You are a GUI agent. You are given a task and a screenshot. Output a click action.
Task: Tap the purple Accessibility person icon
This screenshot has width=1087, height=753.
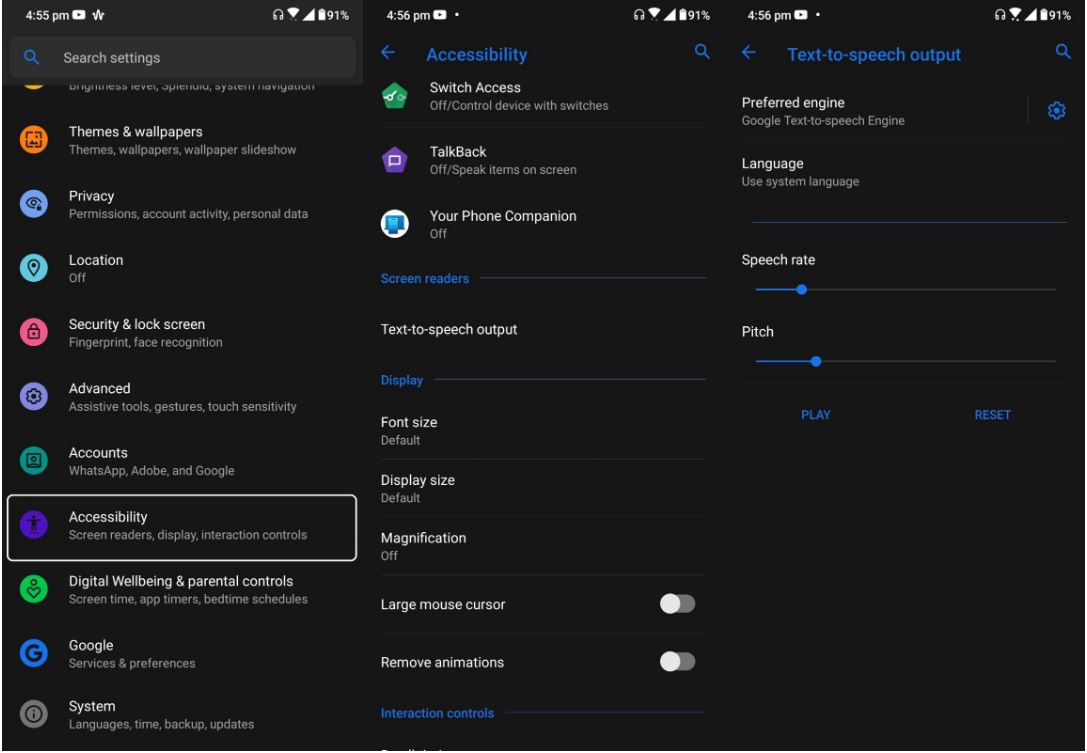click(x=33, y=525)
